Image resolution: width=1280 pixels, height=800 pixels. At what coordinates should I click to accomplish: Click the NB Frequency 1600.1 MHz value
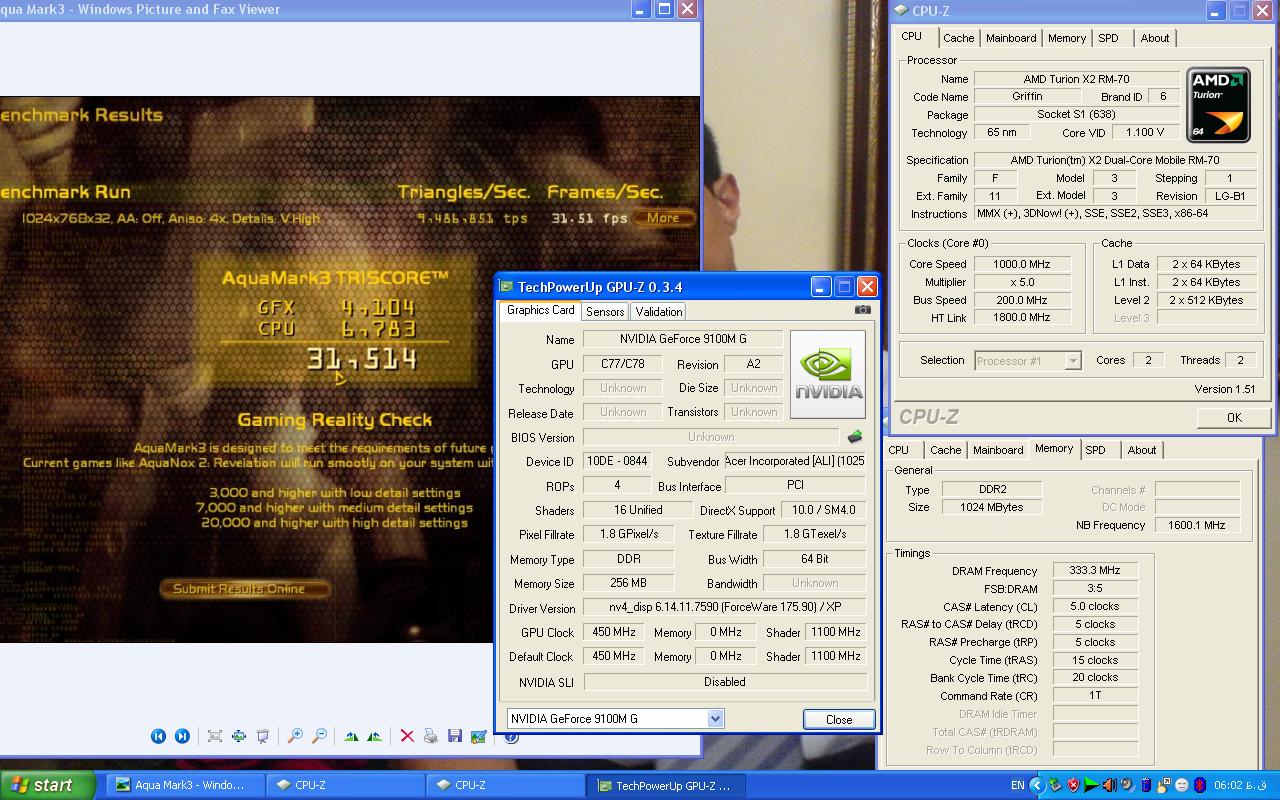coord(1197,525)
